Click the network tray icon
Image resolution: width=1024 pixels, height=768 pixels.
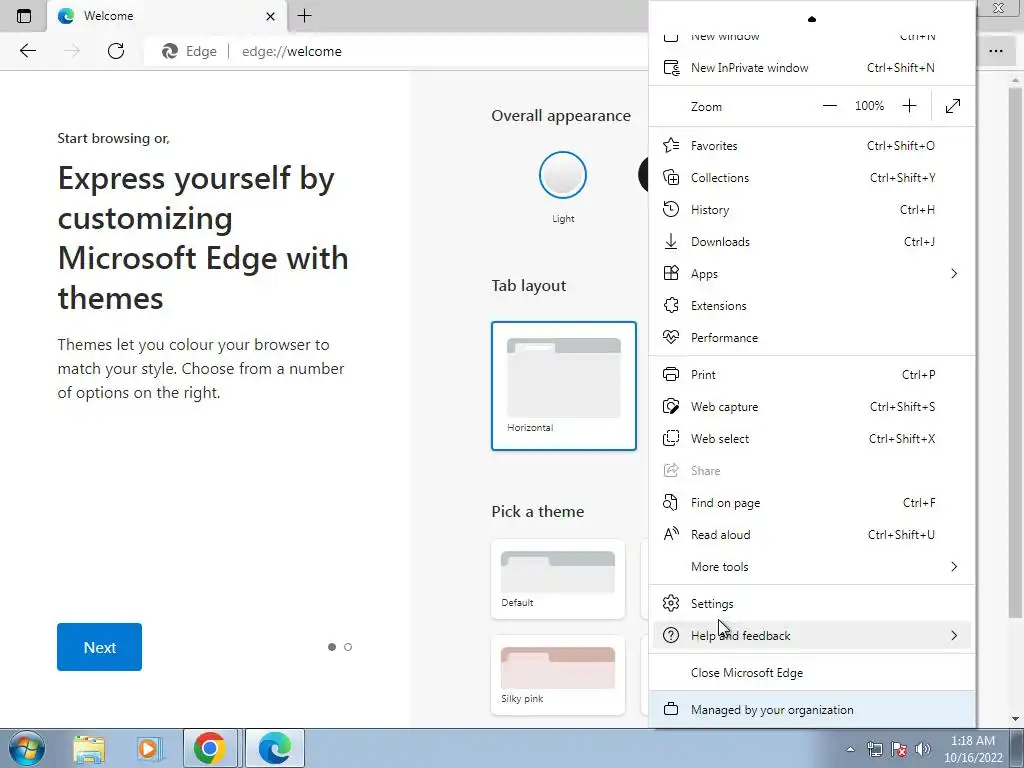click(x=874, y=749)
